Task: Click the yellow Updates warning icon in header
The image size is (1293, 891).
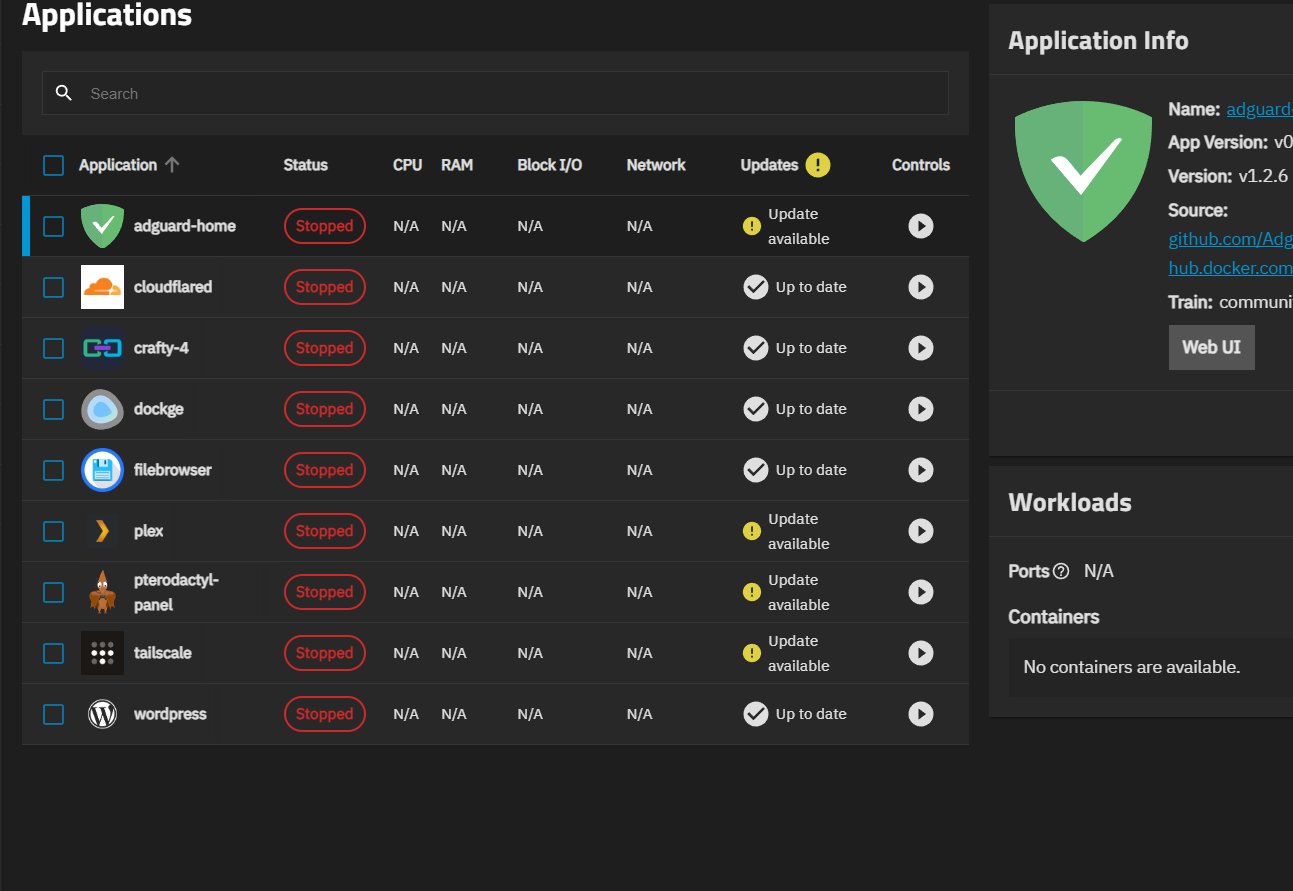Action: point(817,165)
